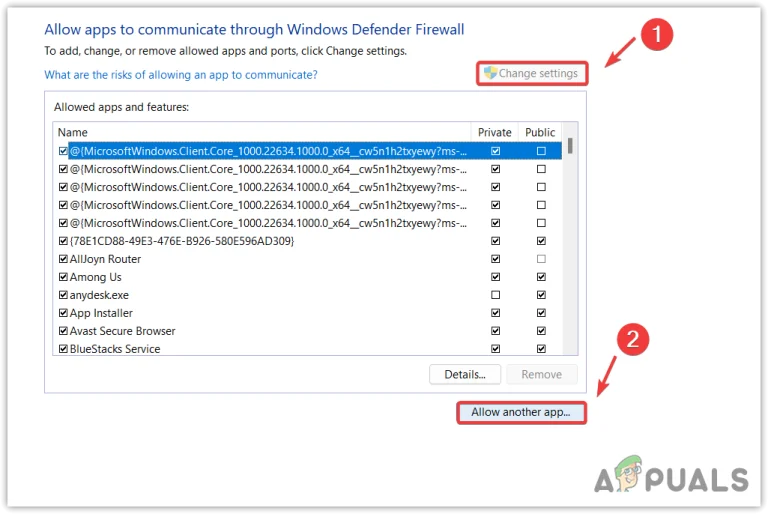
Task: Click the Public column header
Action: tap(540, 132)
